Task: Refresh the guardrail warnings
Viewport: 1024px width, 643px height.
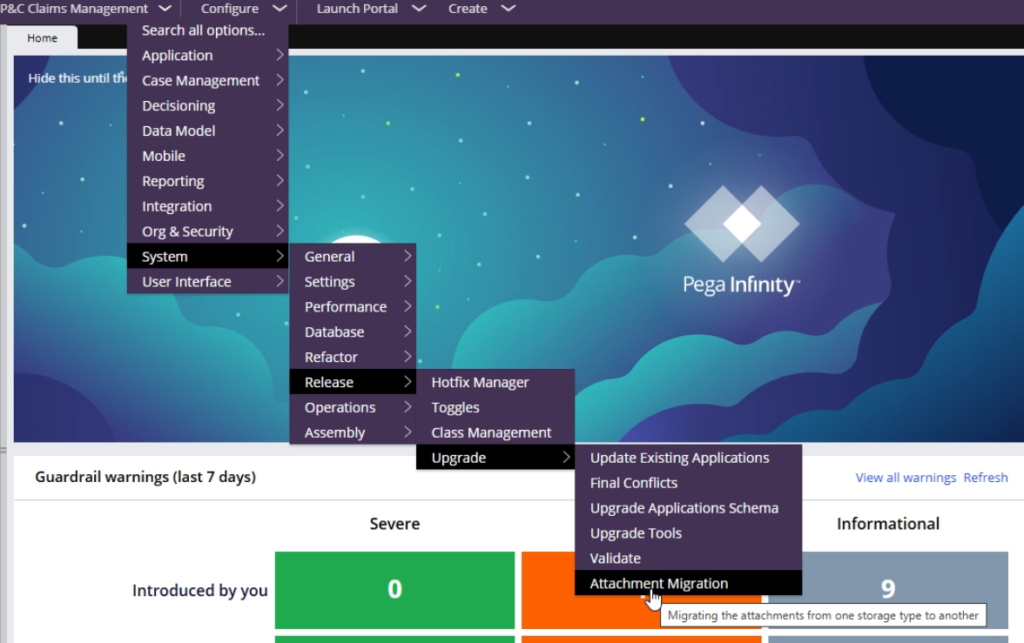Action: pos(985,477)
